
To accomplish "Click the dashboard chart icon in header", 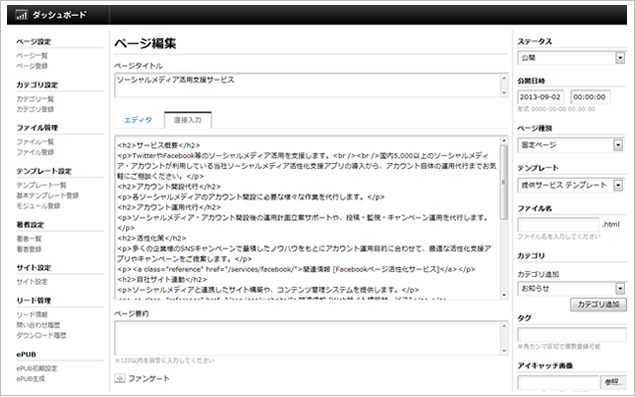I will [21, 15].
